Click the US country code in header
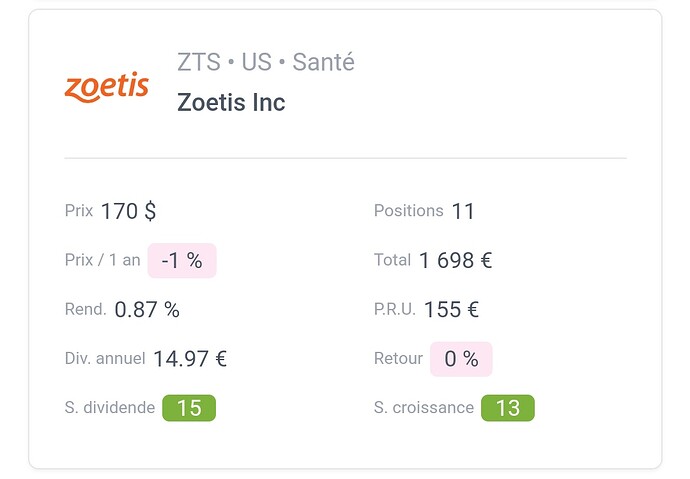 click(257, 62)
